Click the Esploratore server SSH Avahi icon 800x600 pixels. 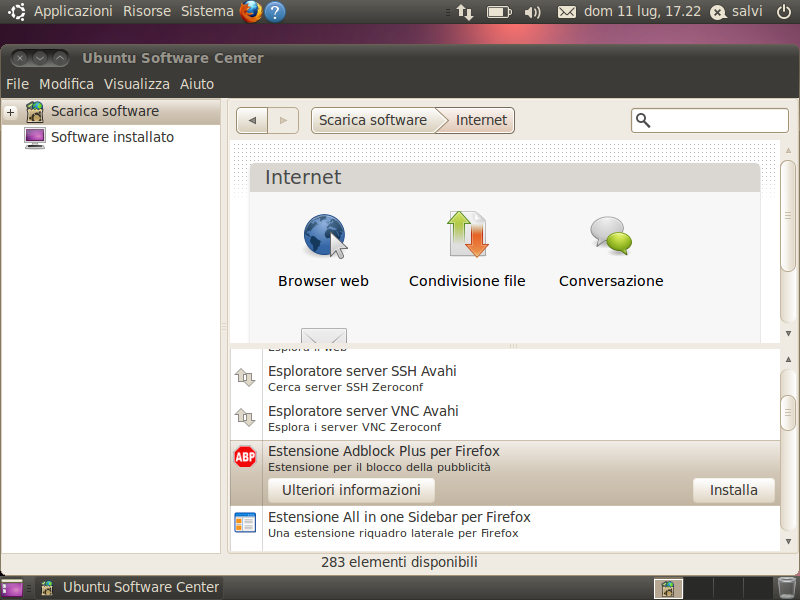[245, 378]
